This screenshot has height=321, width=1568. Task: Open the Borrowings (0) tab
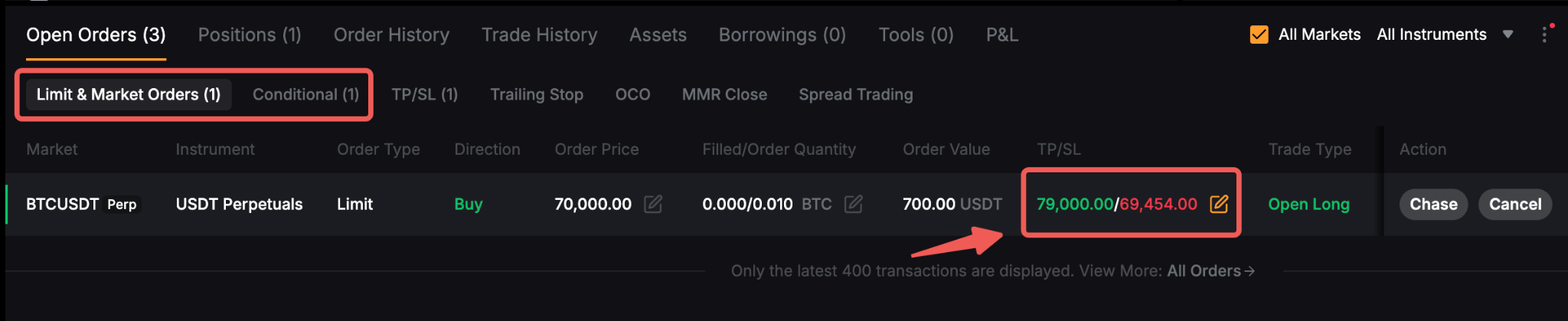pos(782,34)
